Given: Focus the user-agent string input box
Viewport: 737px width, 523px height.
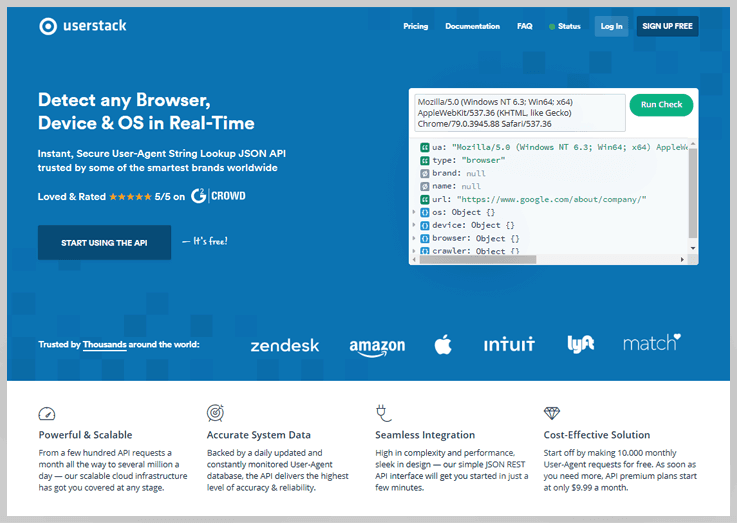Looking at the screenshot, I should tap(517, 112).
